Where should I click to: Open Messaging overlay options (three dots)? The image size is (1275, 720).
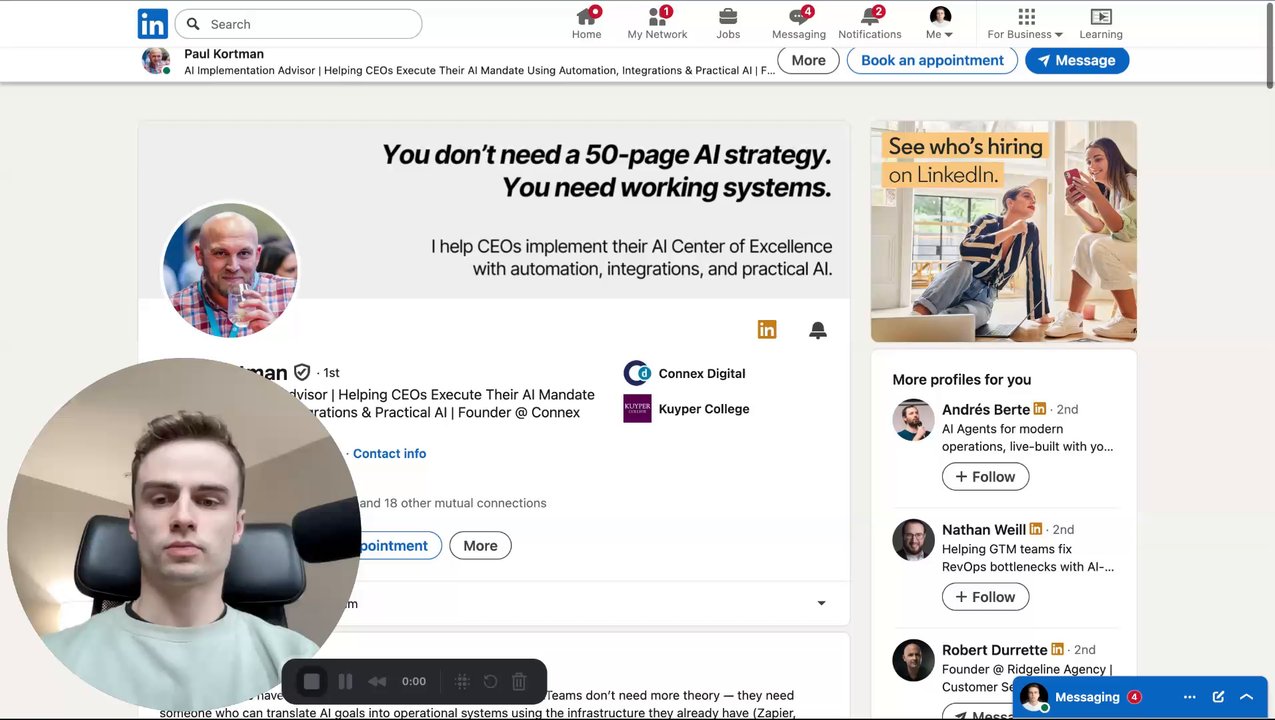pyautogui.click(x=1189, y=697)
